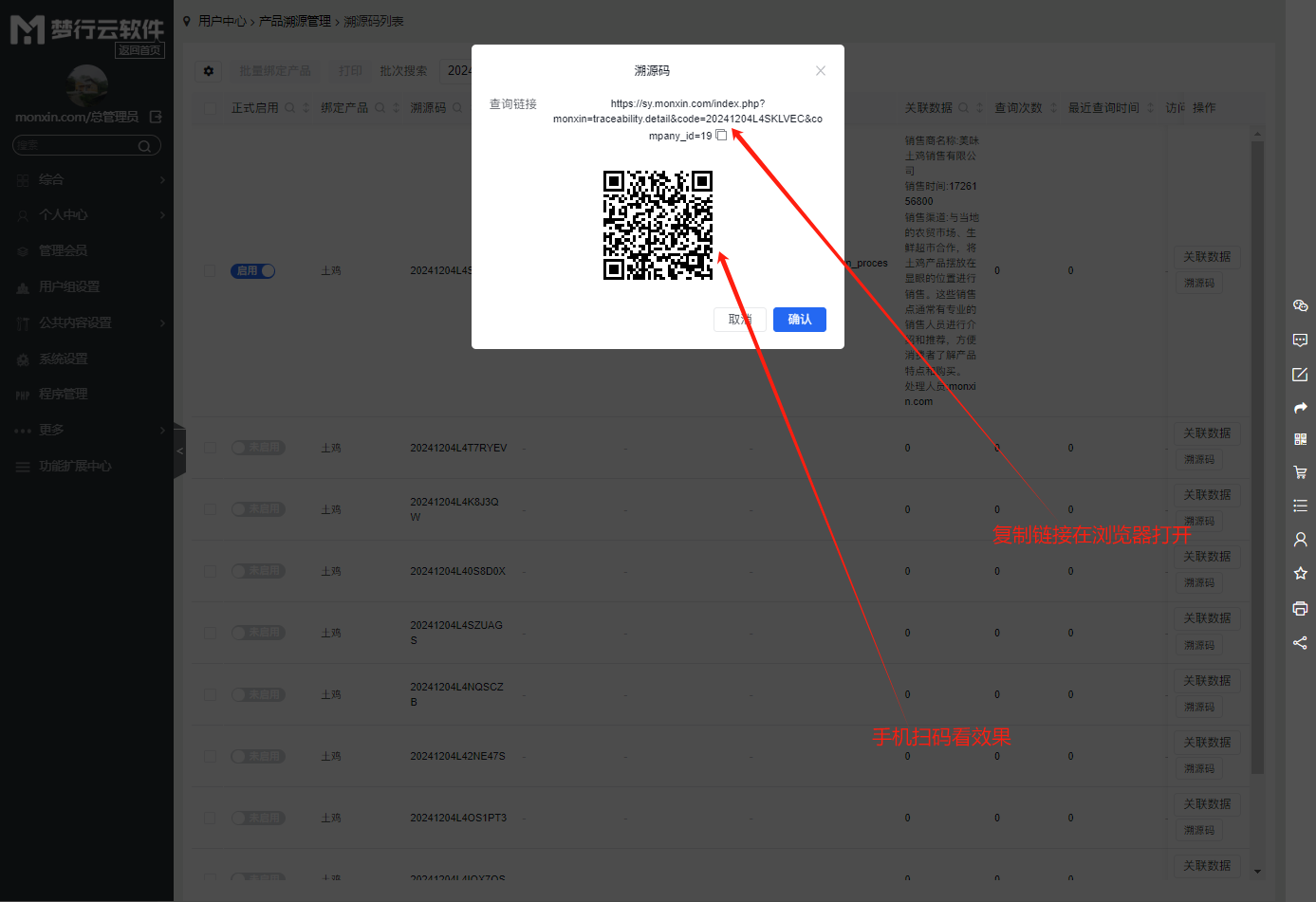Click edit note icon in right toolbar
Image resolution: width=1316 pixels, height=902 pixels.
pyautogui.click(x=1300, y=375)
